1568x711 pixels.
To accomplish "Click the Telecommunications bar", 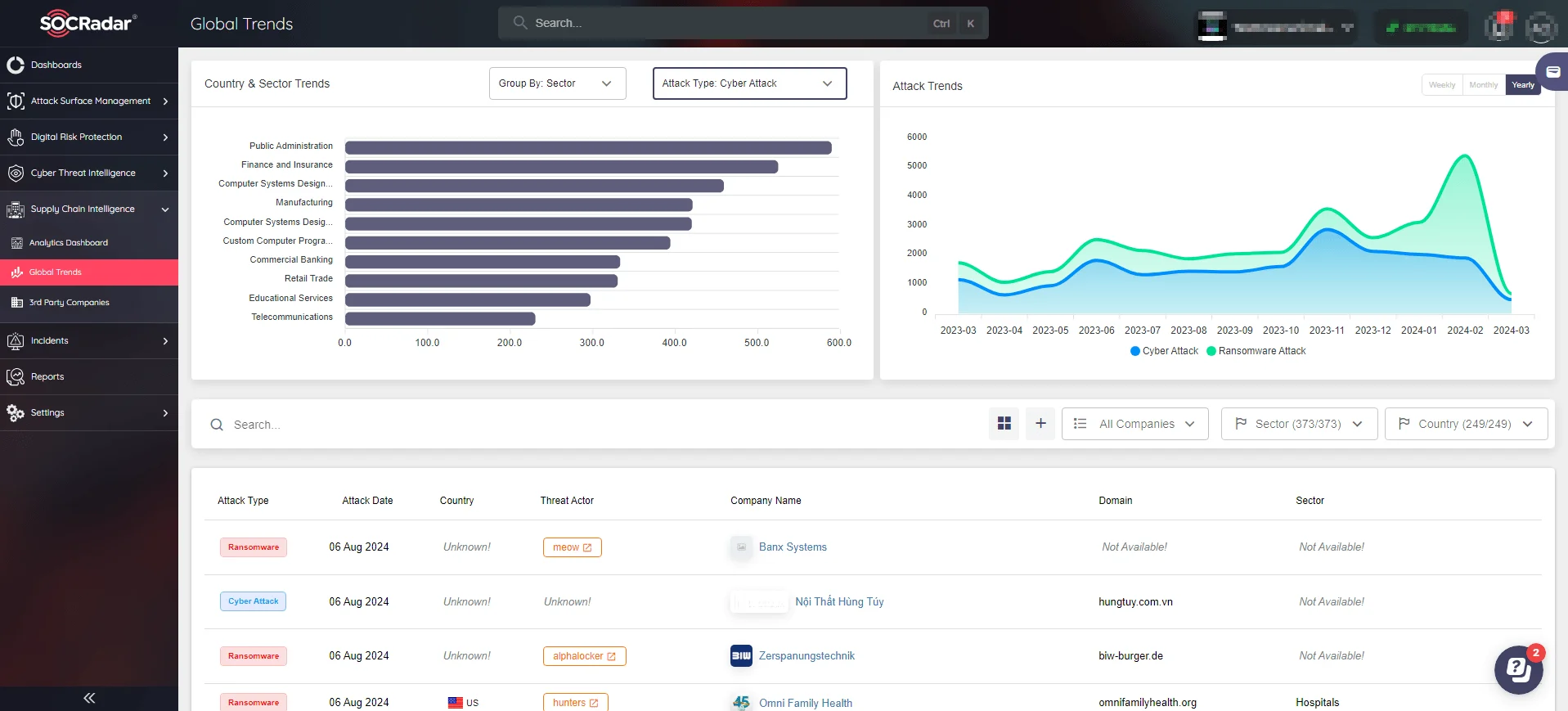I will [440, 319].
